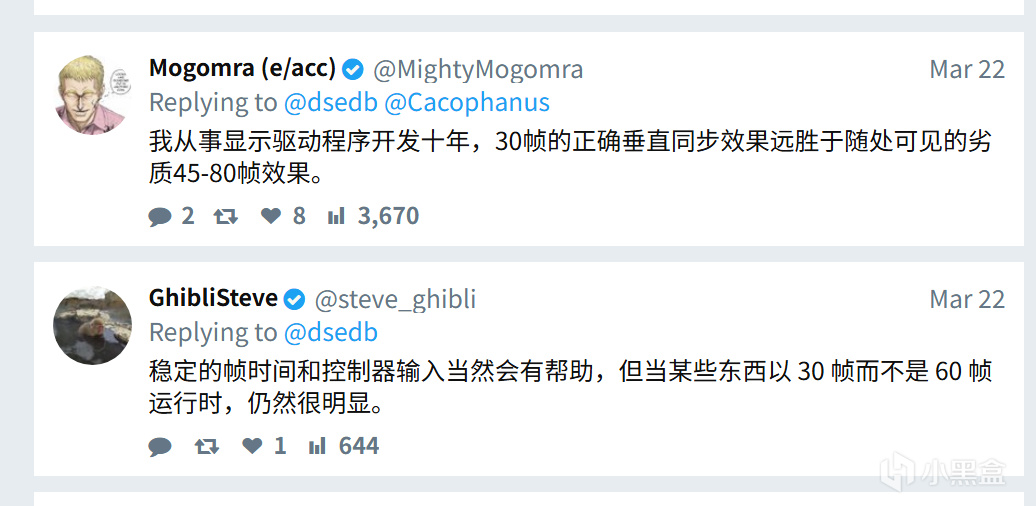Retweet GhibliSteve's tweet
The width and height of the screenshot is (1036, 506).
click(207, 446)
